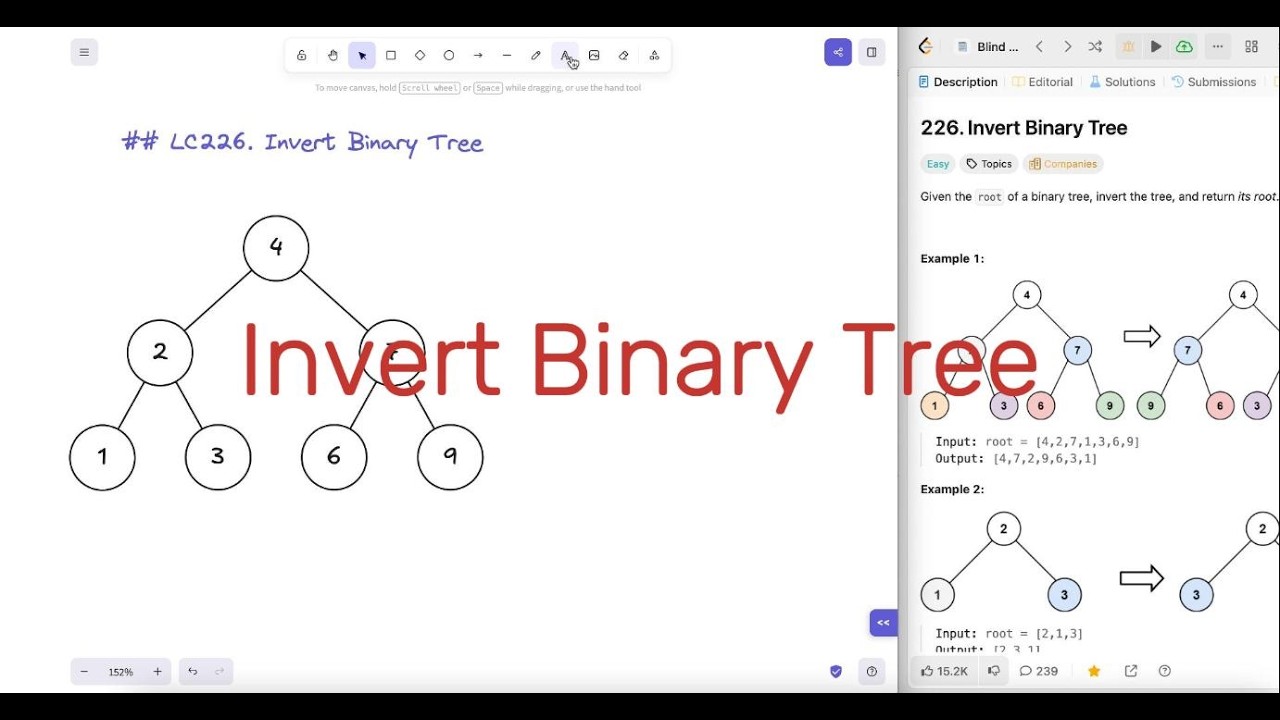Image resolution: width=1280 pixels, height=720 pixels.
Task: Click the 226. Invert Binary Tree title
Action: coord(1024,128)
